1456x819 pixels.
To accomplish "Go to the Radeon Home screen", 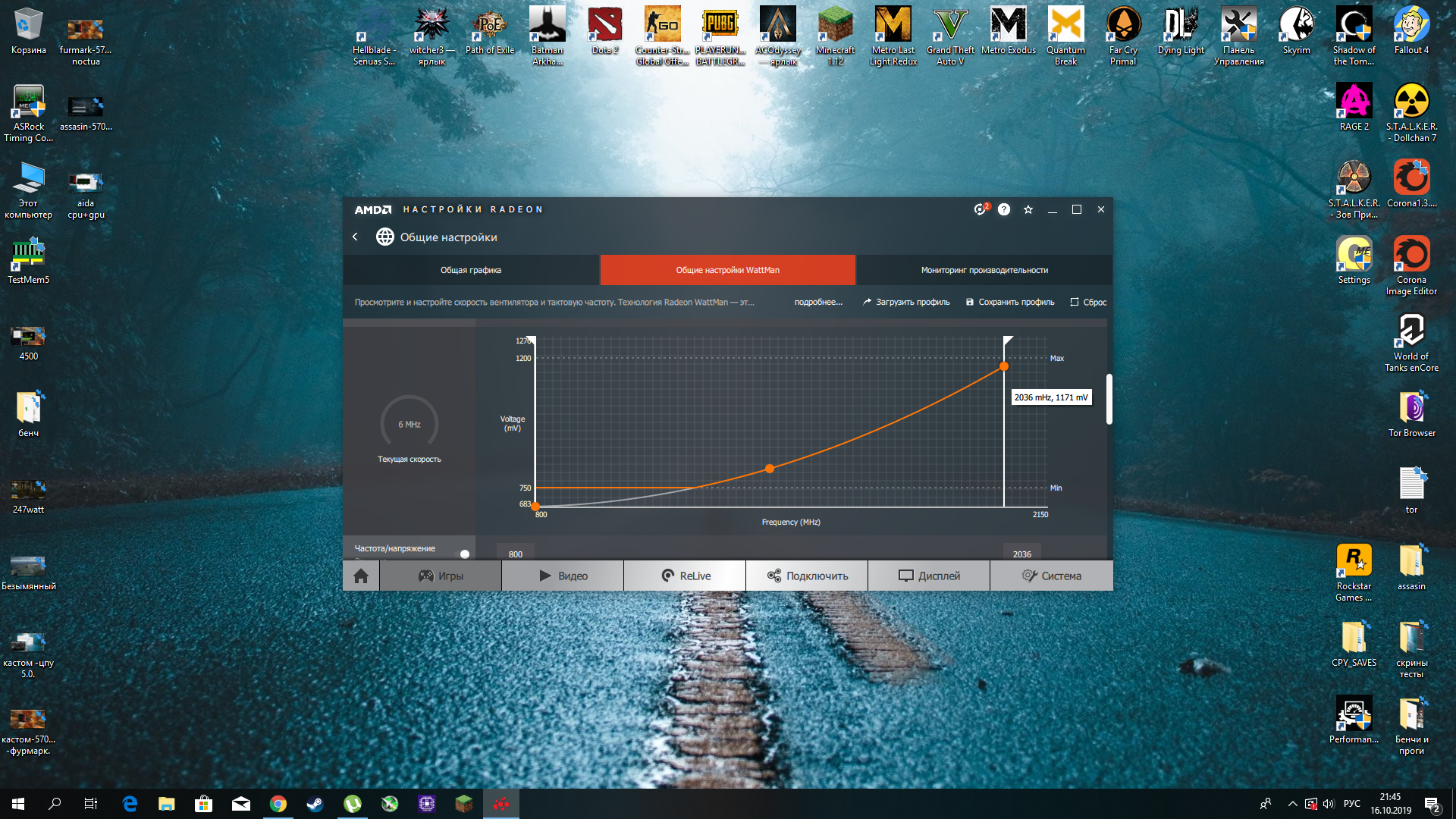I will click(x=361, y=576).
